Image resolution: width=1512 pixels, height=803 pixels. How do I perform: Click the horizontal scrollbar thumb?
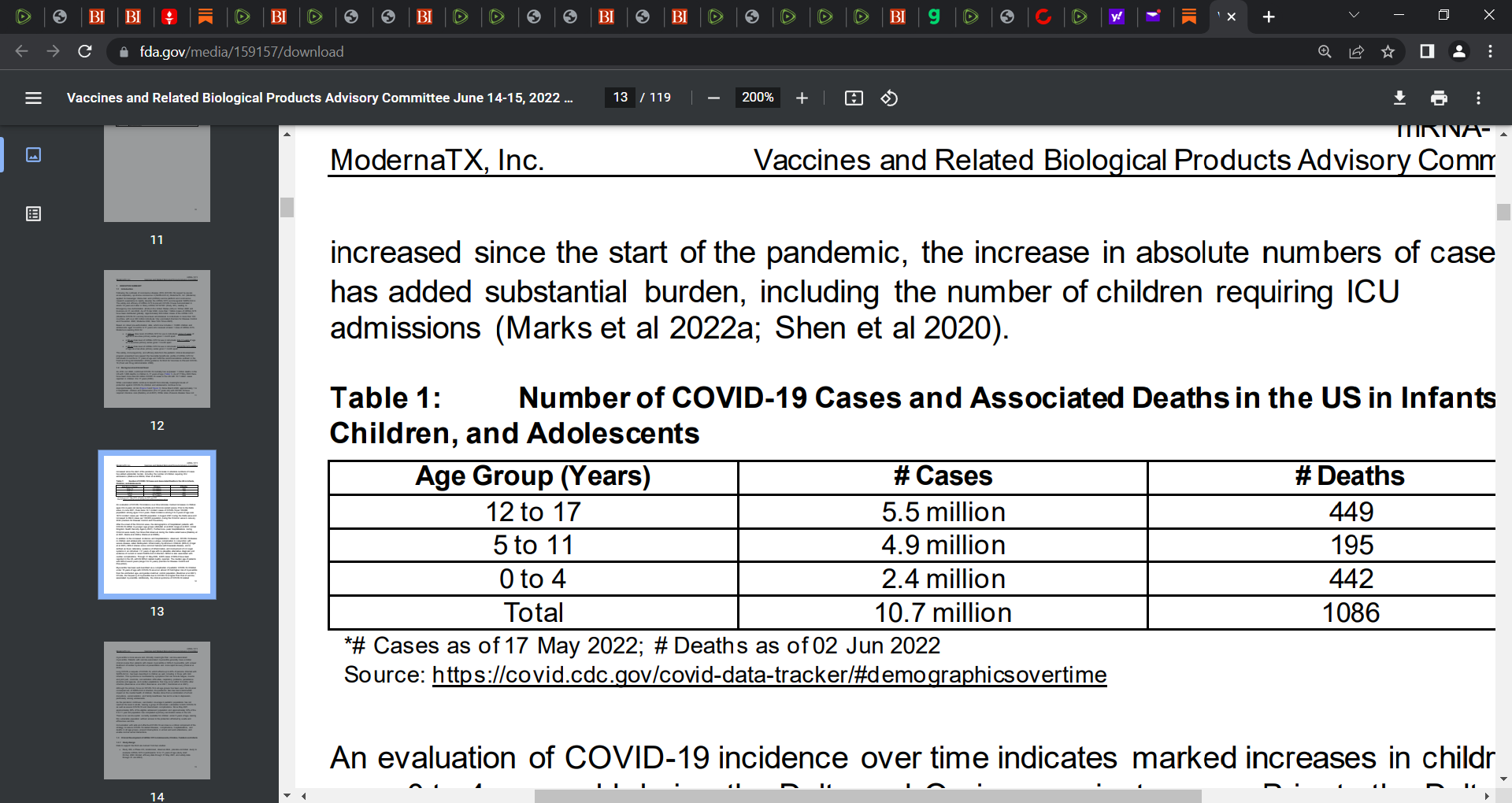868,796
